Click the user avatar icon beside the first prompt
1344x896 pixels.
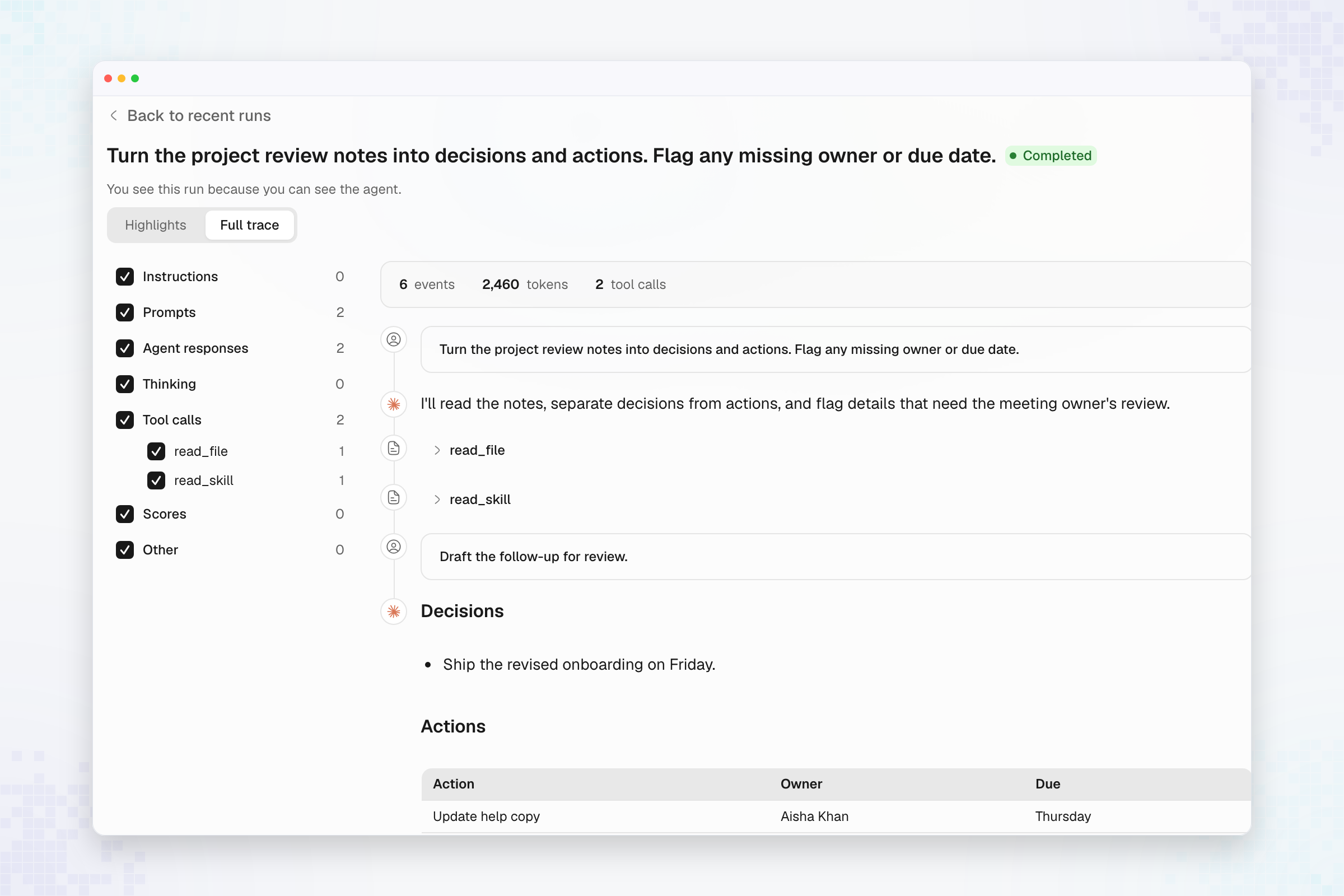click(x=394, y=339)
